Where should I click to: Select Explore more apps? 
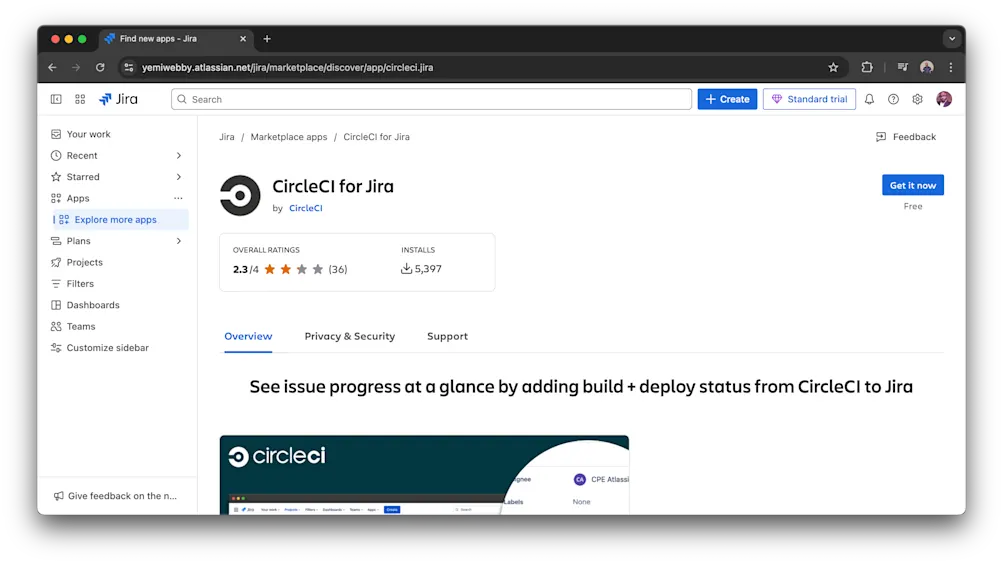(x=120, y=219)
